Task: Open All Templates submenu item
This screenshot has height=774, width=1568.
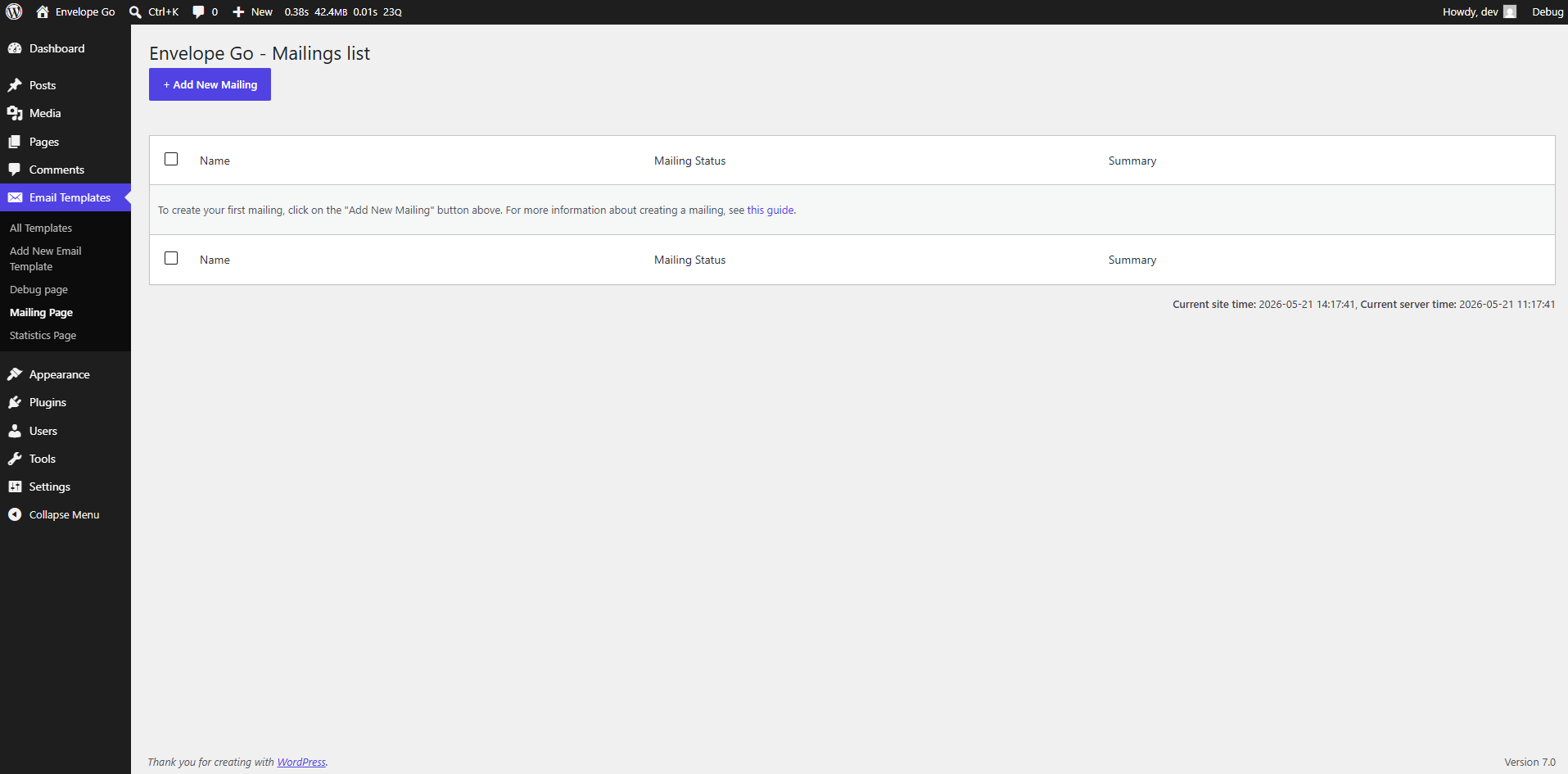Action: point(41,228)
